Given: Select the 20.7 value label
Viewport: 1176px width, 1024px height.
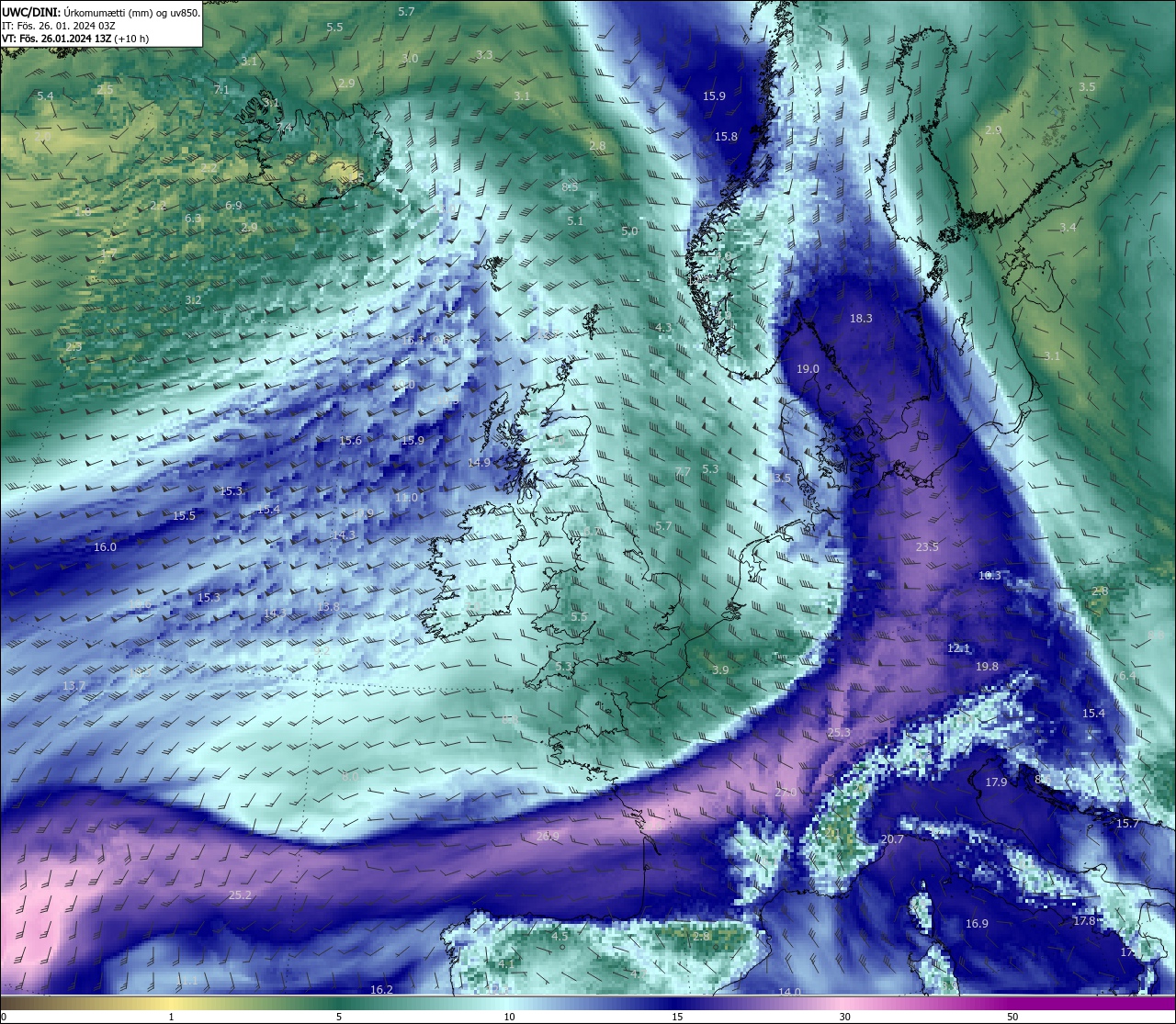Looking at the screenshot, I should coord(892,839).
